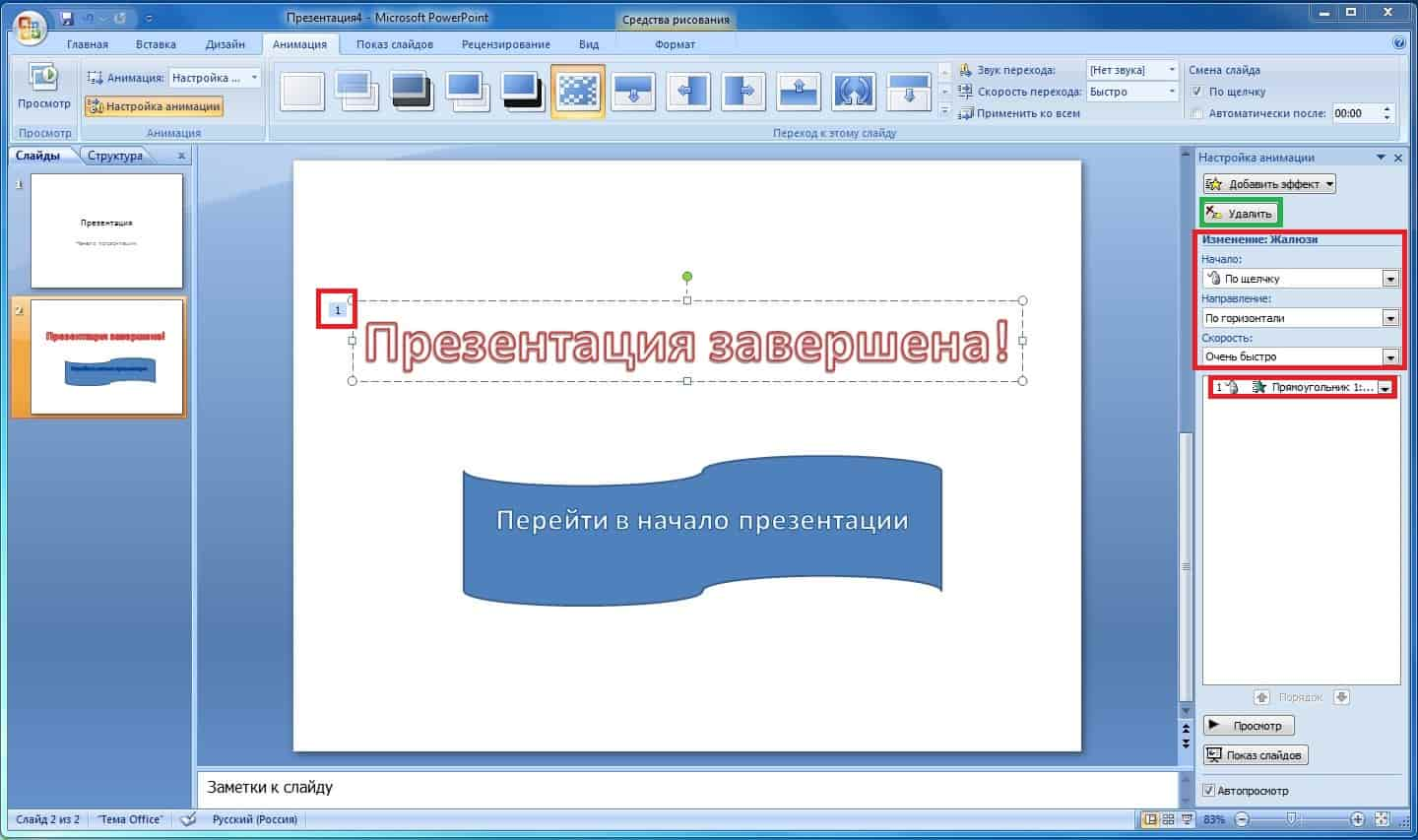The height and width of the screenshot is (840, 1418).
Task: Open Прямоугольник 1 effect options arrow
Action: tap(1386, 389)
